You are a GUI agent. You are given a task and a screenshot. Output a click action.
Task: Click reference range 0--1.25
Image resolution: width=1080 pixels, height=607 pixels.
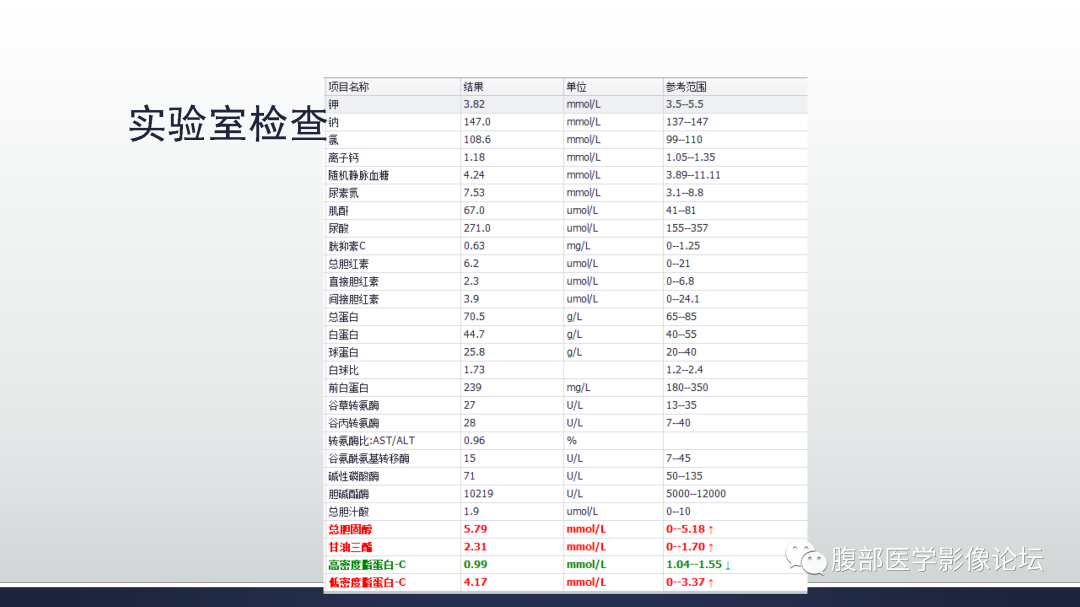point(683,246)
